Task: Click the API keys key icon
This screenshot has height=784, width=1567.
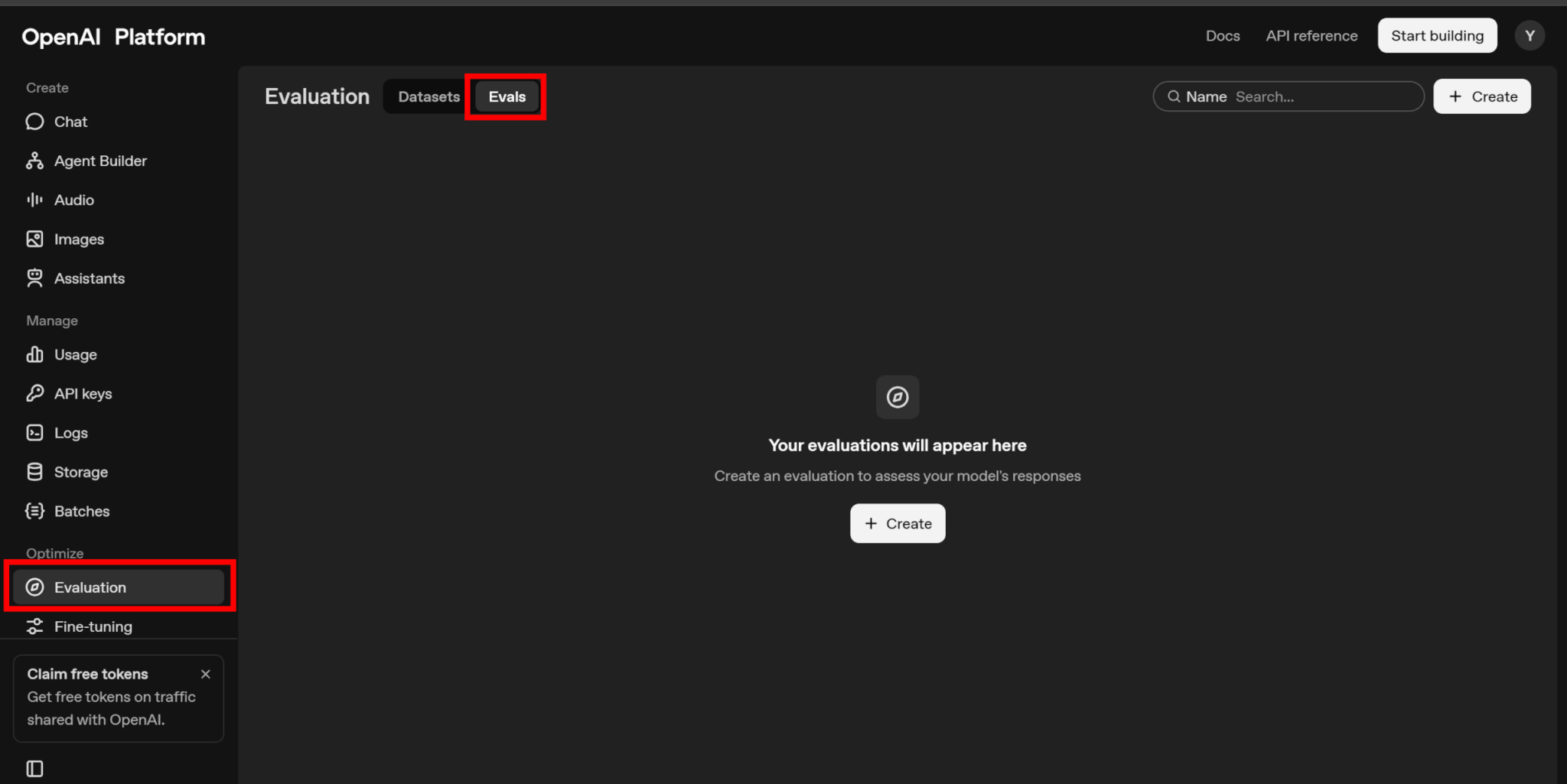Action: [x=34, y=393]
